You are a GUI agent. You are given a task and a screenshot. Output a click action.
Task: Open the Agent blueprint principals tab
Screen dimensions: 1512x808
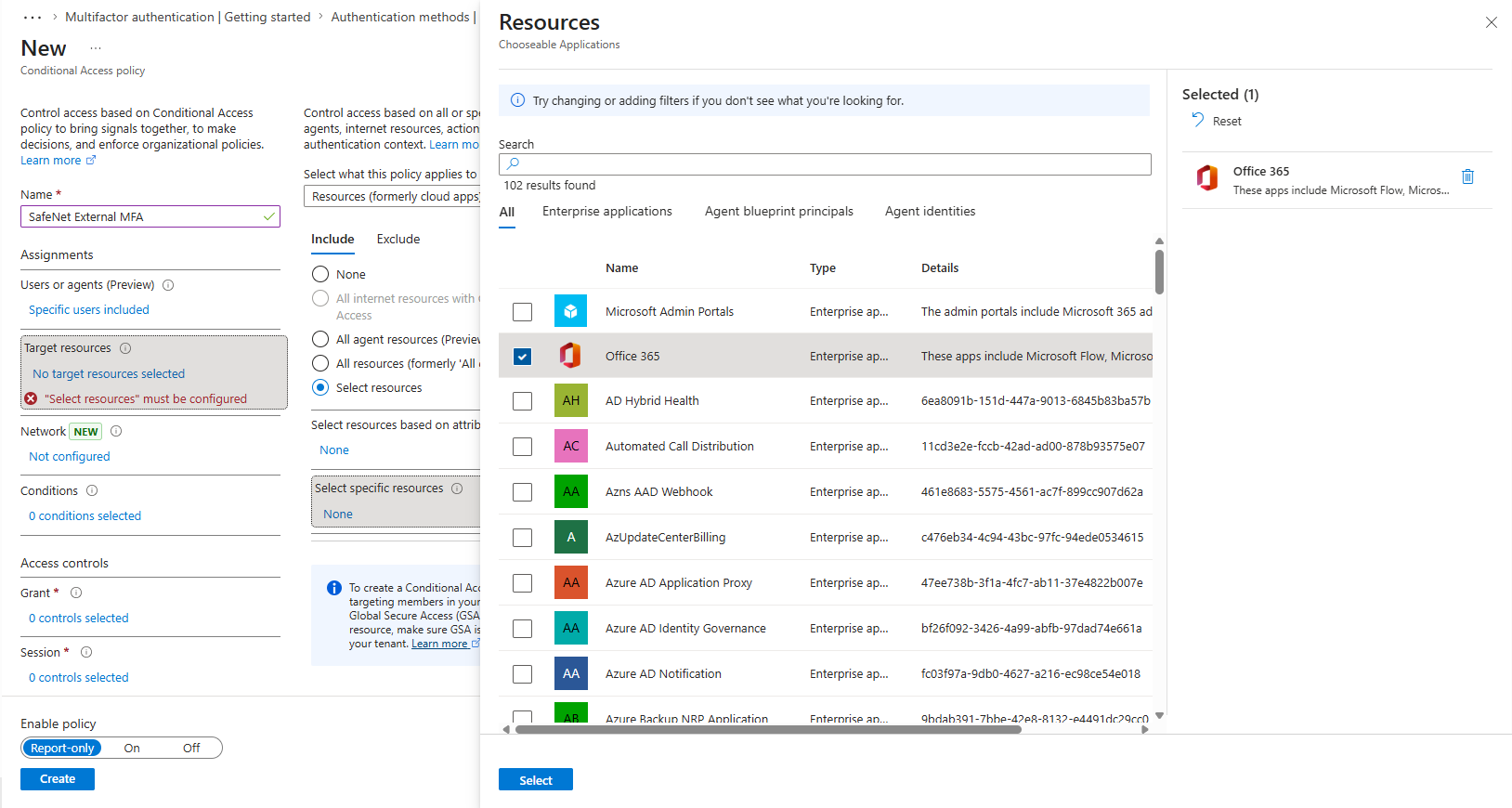click(x=779, y=212)
